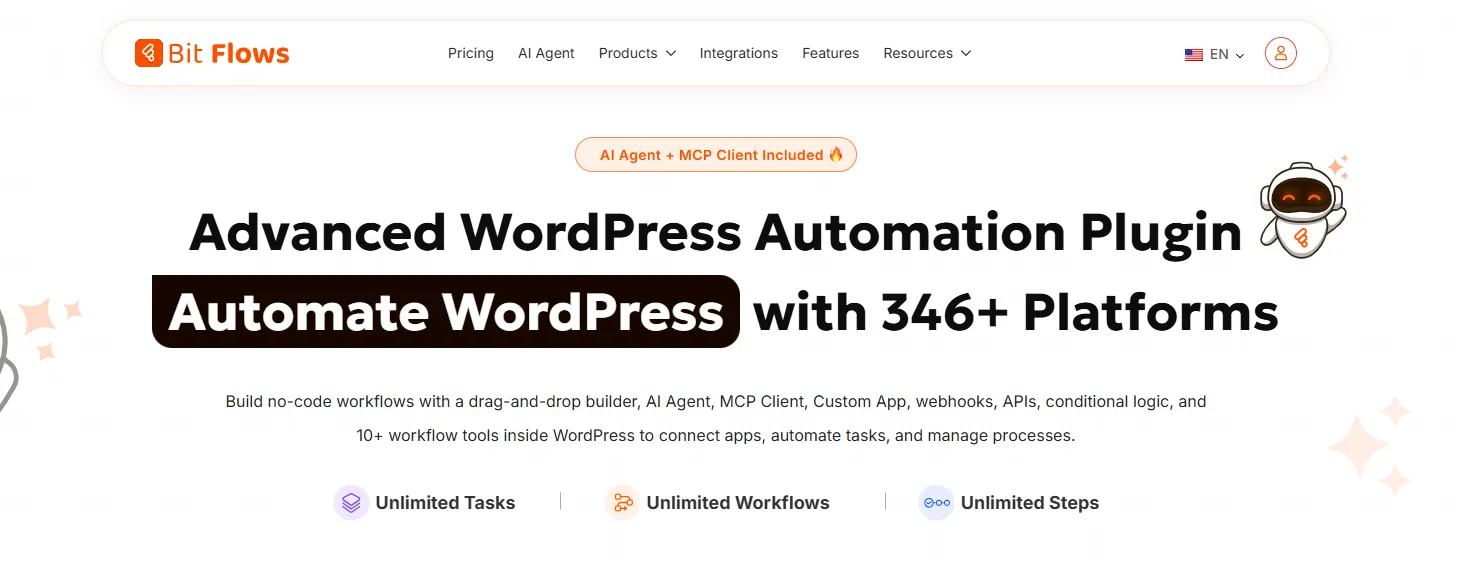Click the Unlimited Workflows label

pyautogui.click(x=738, y=503)
